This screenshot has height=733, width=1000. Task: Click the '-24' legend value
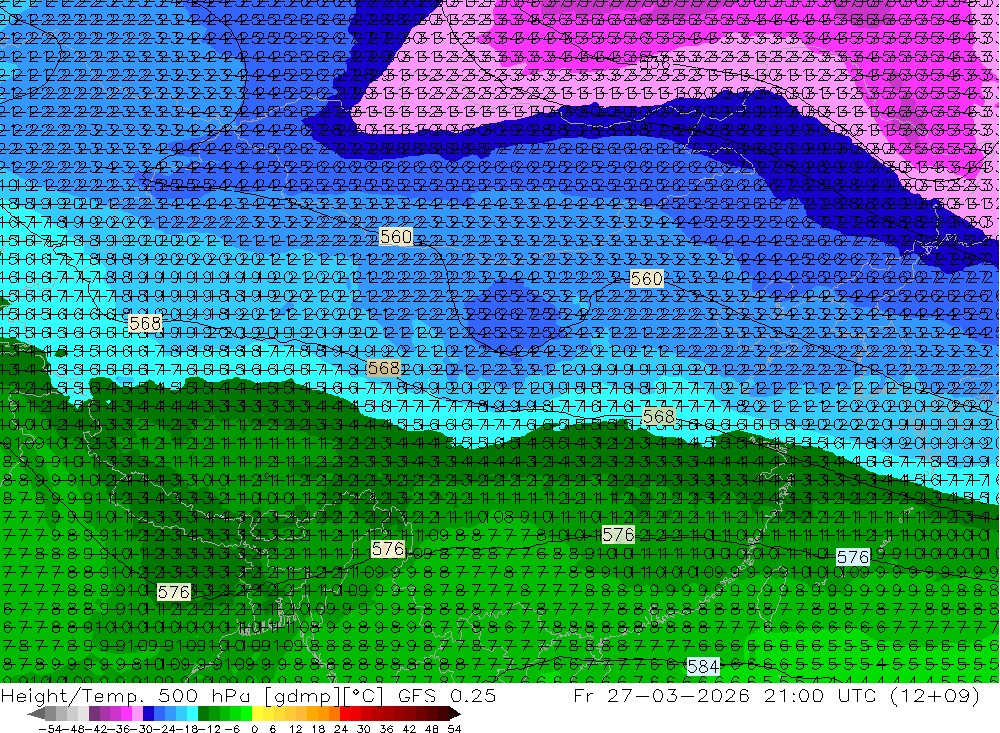point(165,729)
